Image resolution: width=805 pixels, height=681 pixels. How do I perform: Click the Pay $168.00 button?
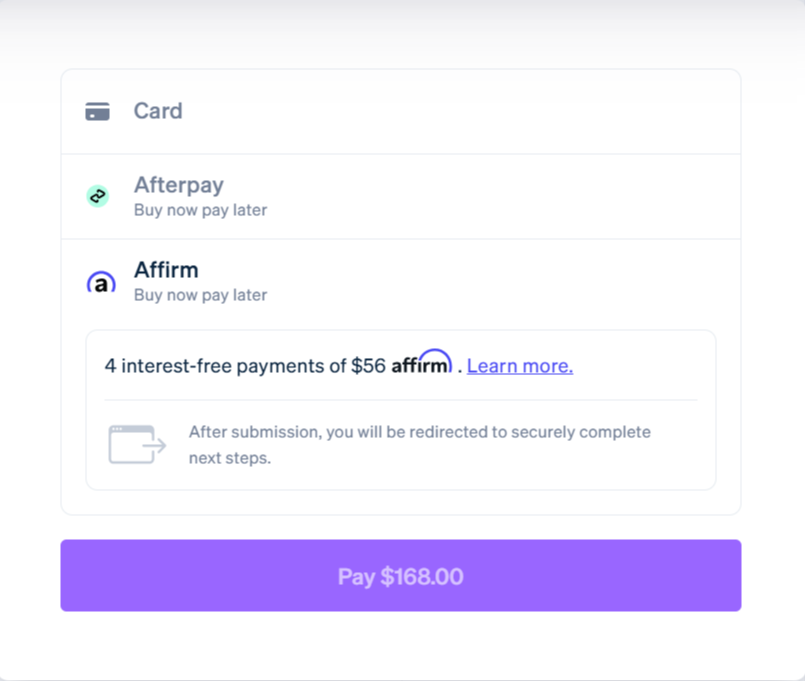tap(400, 575)
